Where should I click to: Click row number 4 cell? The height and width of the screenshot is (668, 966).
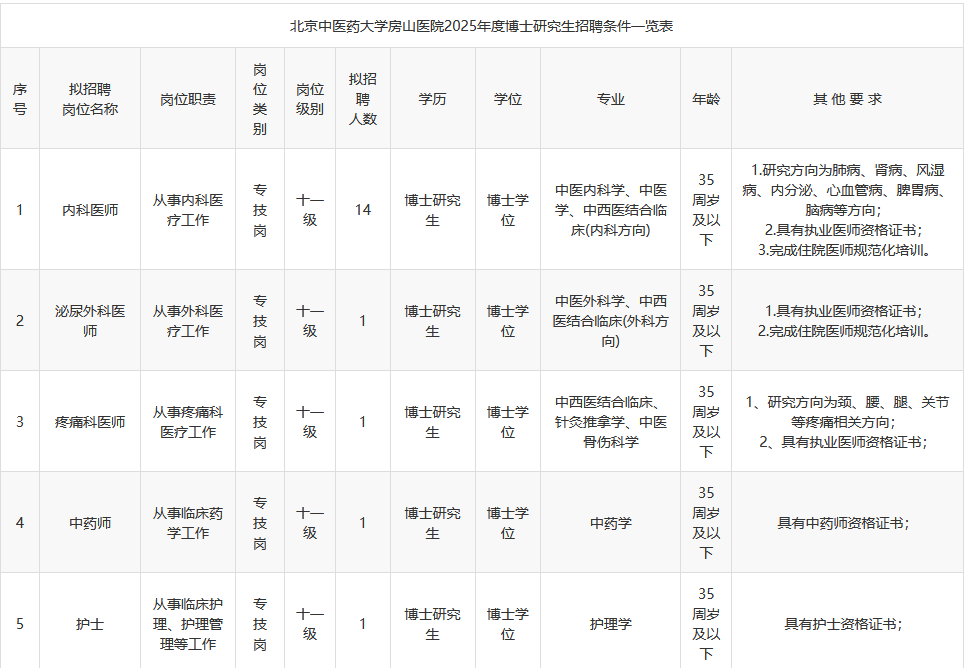20,523
